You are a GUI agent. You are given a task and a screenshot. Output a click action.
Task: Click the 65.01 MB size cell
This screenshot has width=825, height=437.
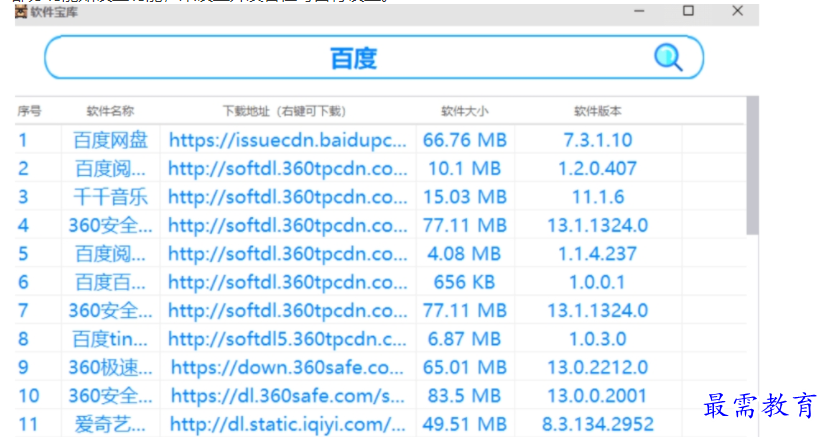(x=465, y=368)
